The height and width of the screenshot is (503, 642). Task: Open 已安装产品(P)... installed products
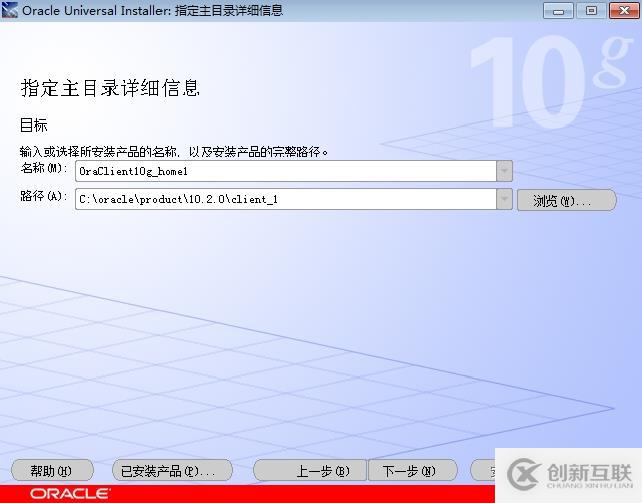coord(172,471)
